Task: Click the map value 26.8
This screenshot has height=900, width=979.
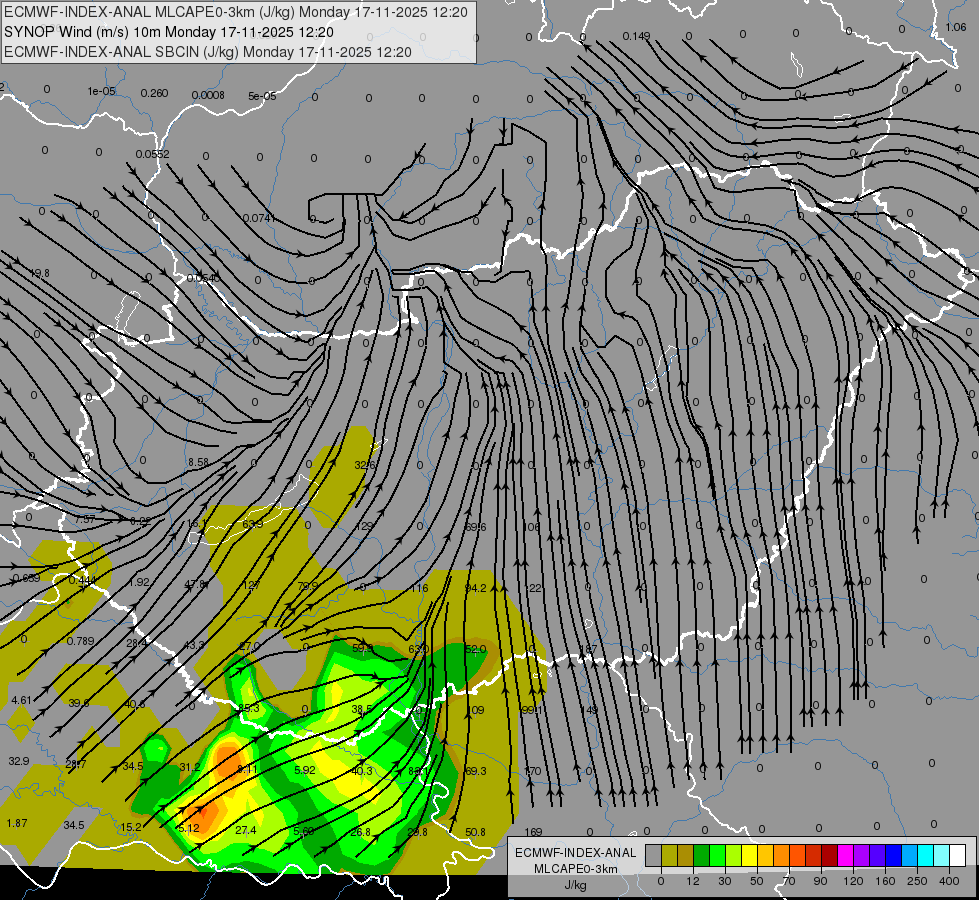Action: [x=361, y=832]
